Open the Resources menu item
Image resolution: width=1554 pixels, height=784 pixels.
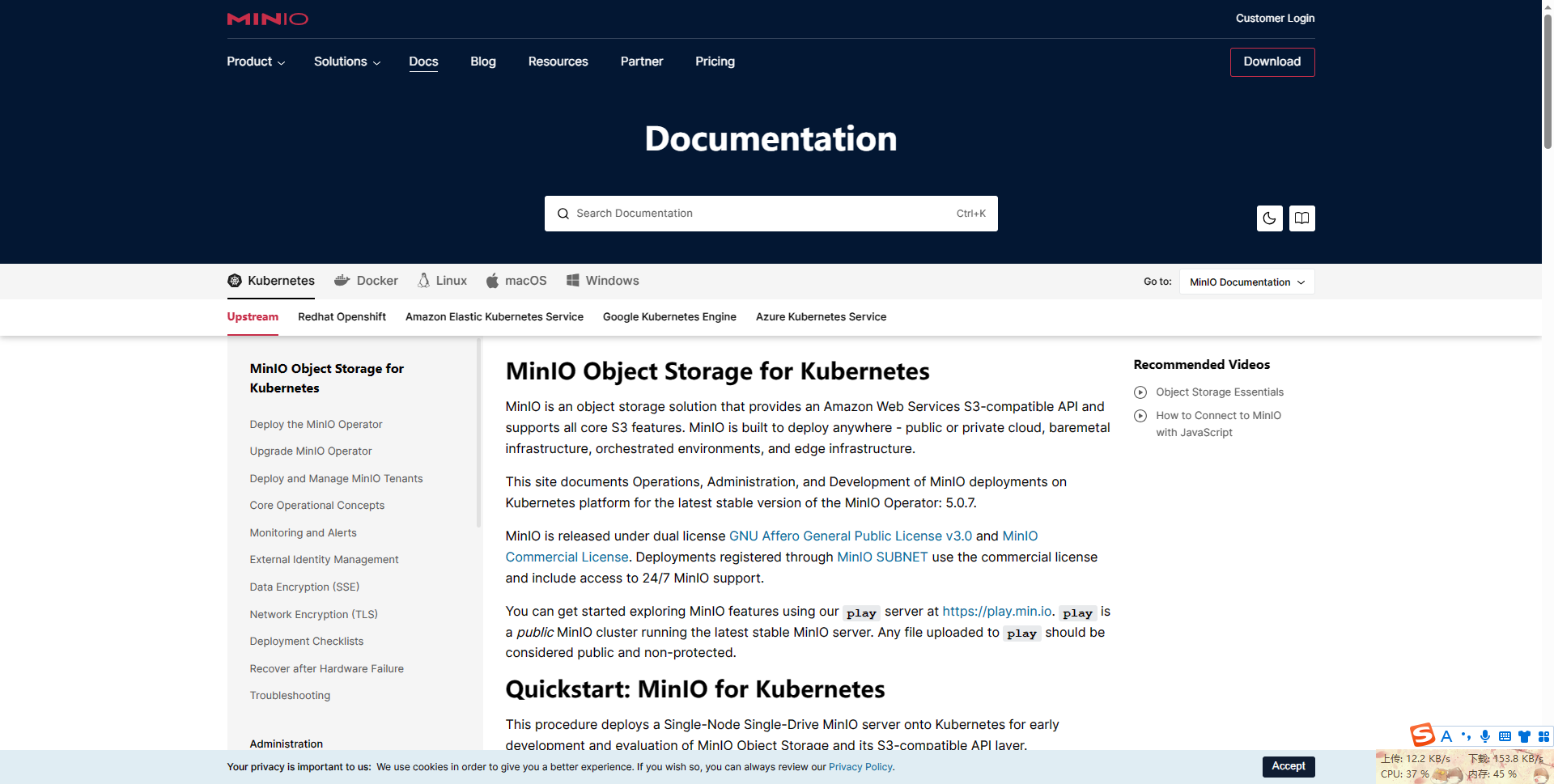click(x=558, y=61)
